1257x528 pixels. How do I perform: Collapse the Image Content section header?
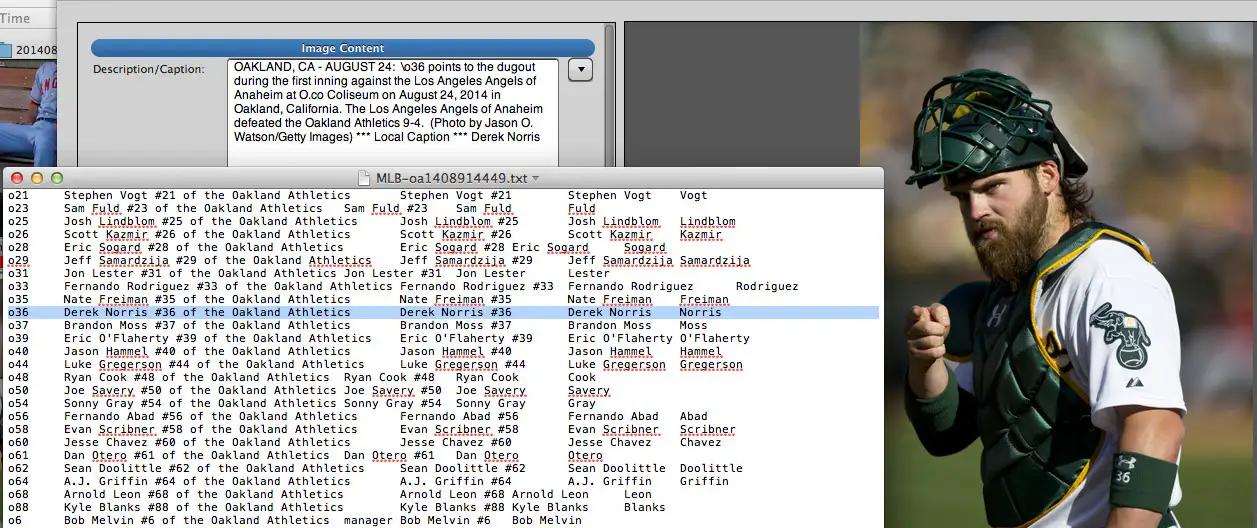[342, 48]
